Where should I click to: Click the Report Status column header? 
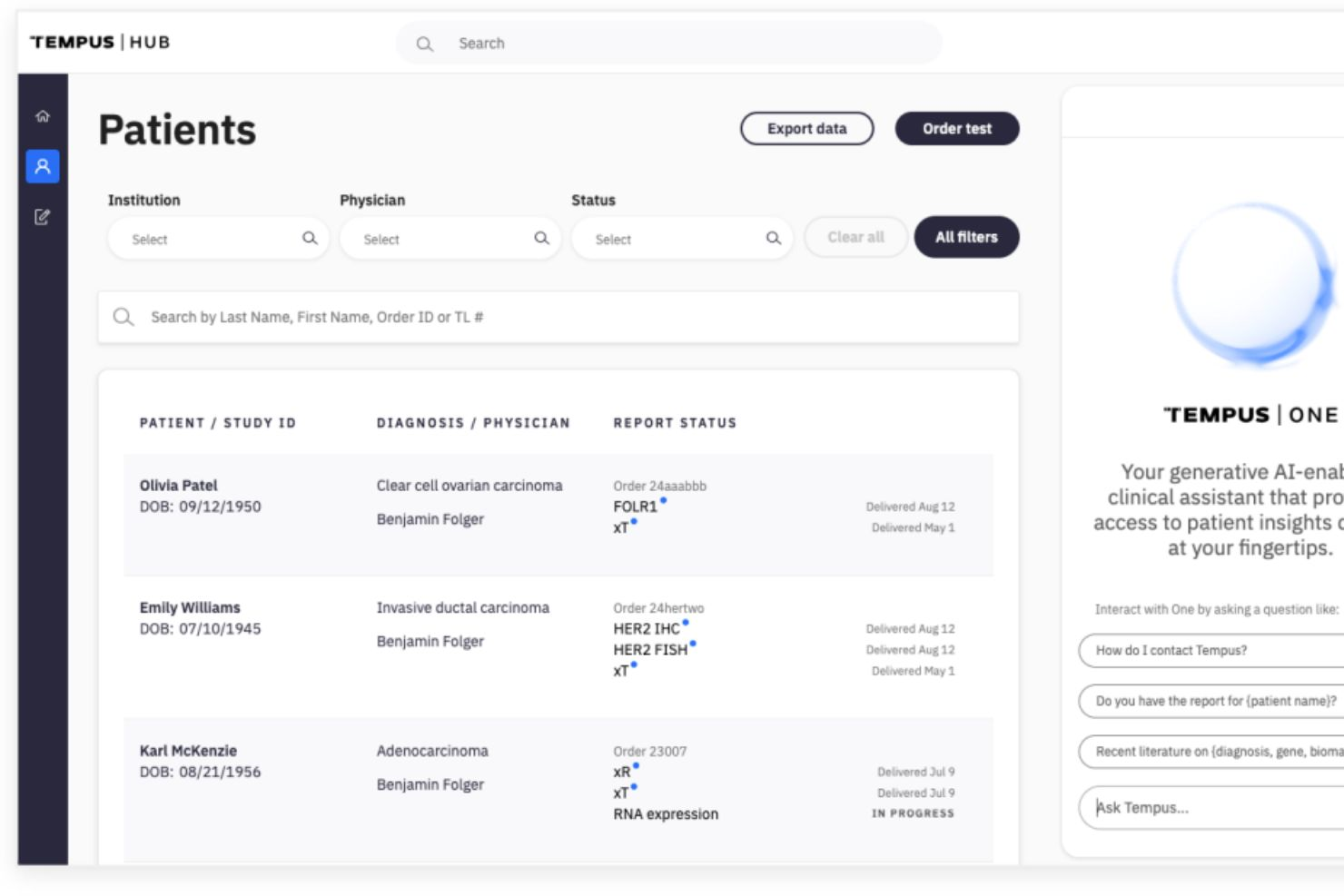(x=675, y=423)
